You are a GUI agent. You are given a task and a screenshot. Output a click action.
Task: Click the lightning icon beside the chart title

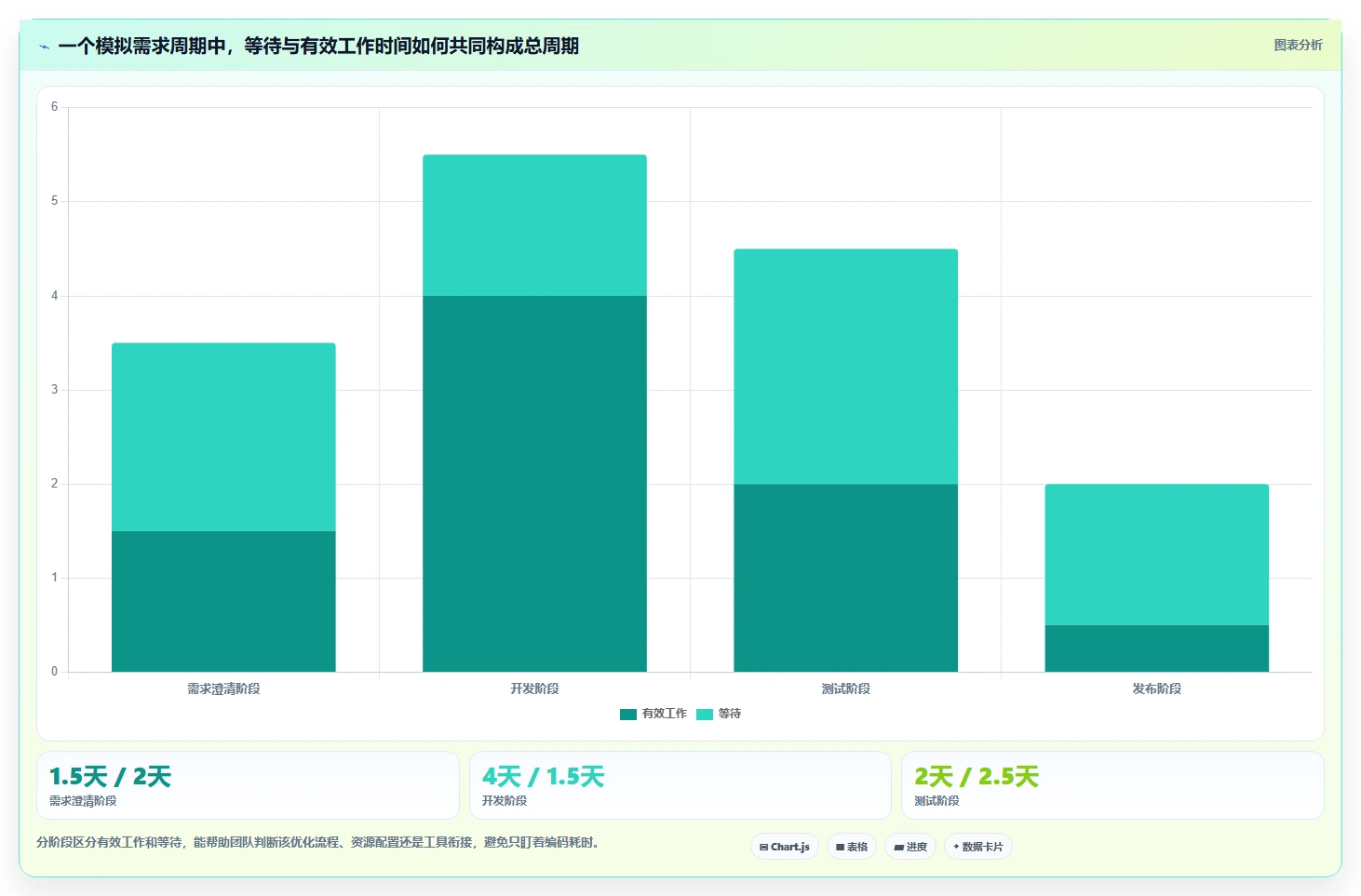[x=44, y=47]
